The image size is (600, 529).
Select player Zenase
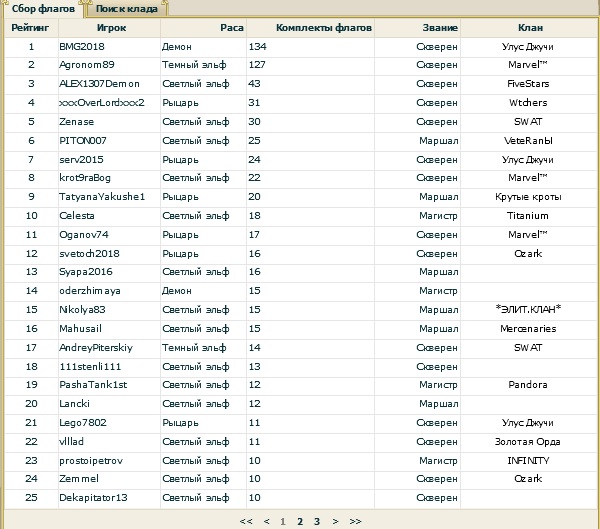click(76, 122)
